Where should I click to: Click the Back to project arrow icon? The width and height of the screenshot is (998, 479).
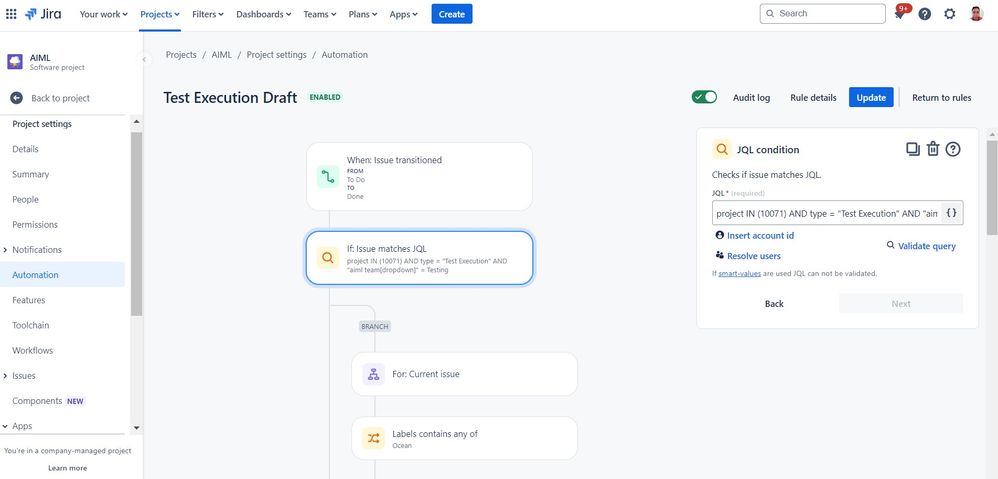(x=17, y=98)
